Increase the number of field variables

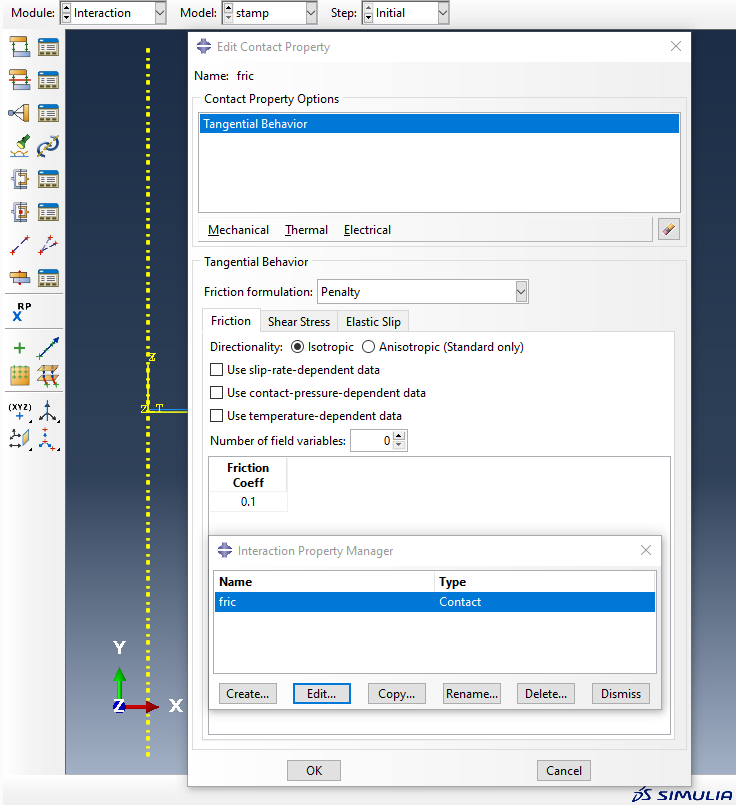pyautogui.click(x=399, y=436)
